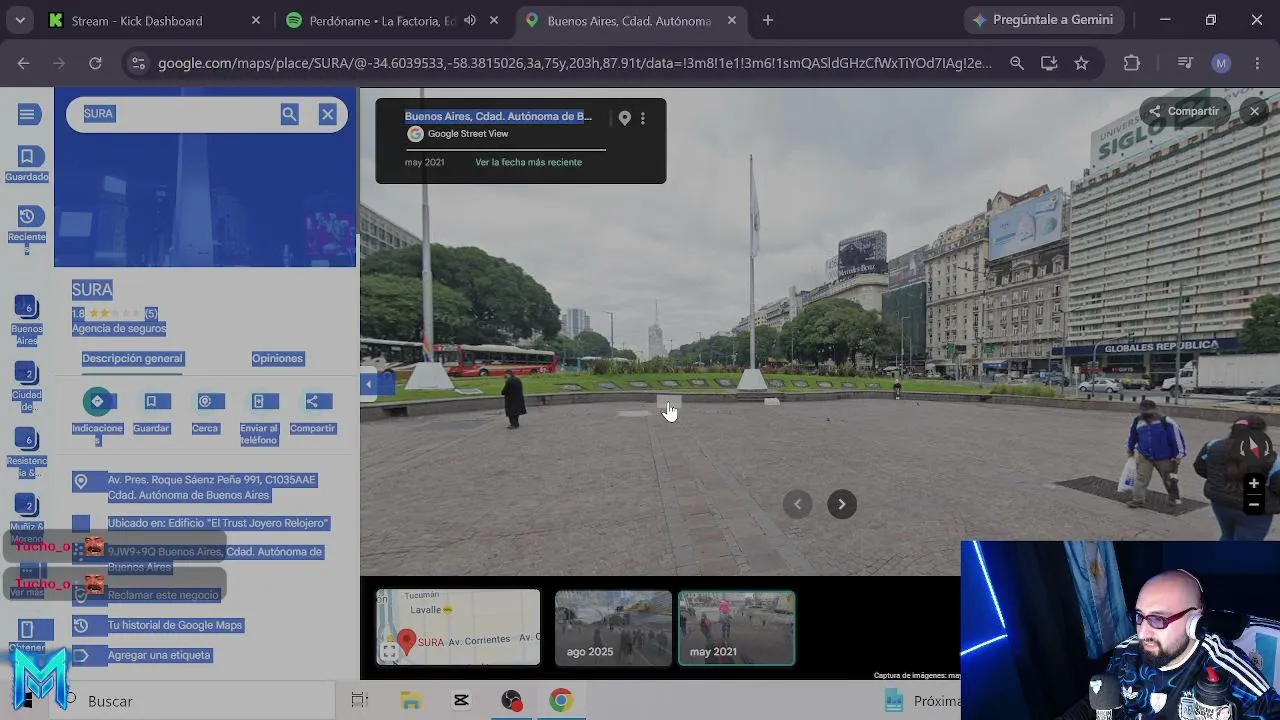Open the Resistencia recent item in sidebar
The height and width of the screenshot is (720, 1280).
tap(27, 452)
